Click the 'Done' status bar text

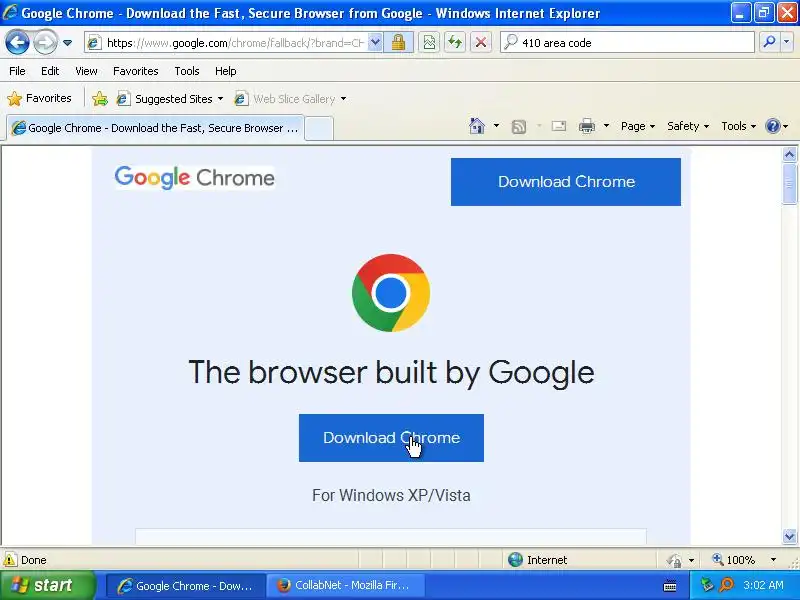(x=34, y=560)
